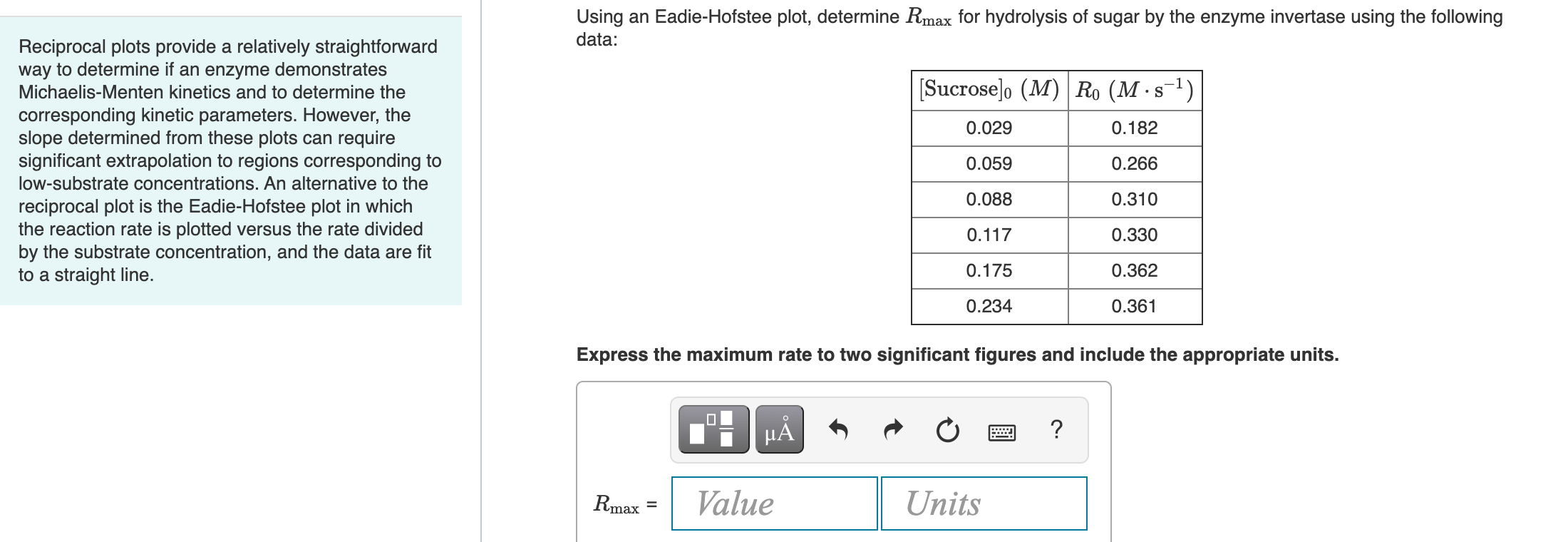Open the on-screen keyboard icon

(1001, 429)
